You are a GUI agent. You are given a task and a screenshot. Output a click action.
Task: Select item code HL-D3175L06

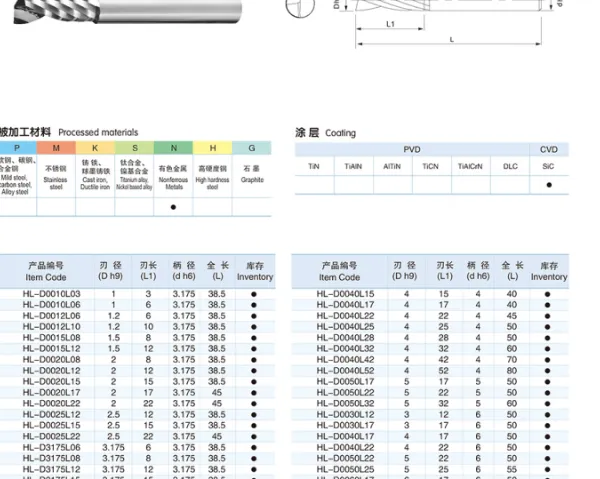coord(52,447)
